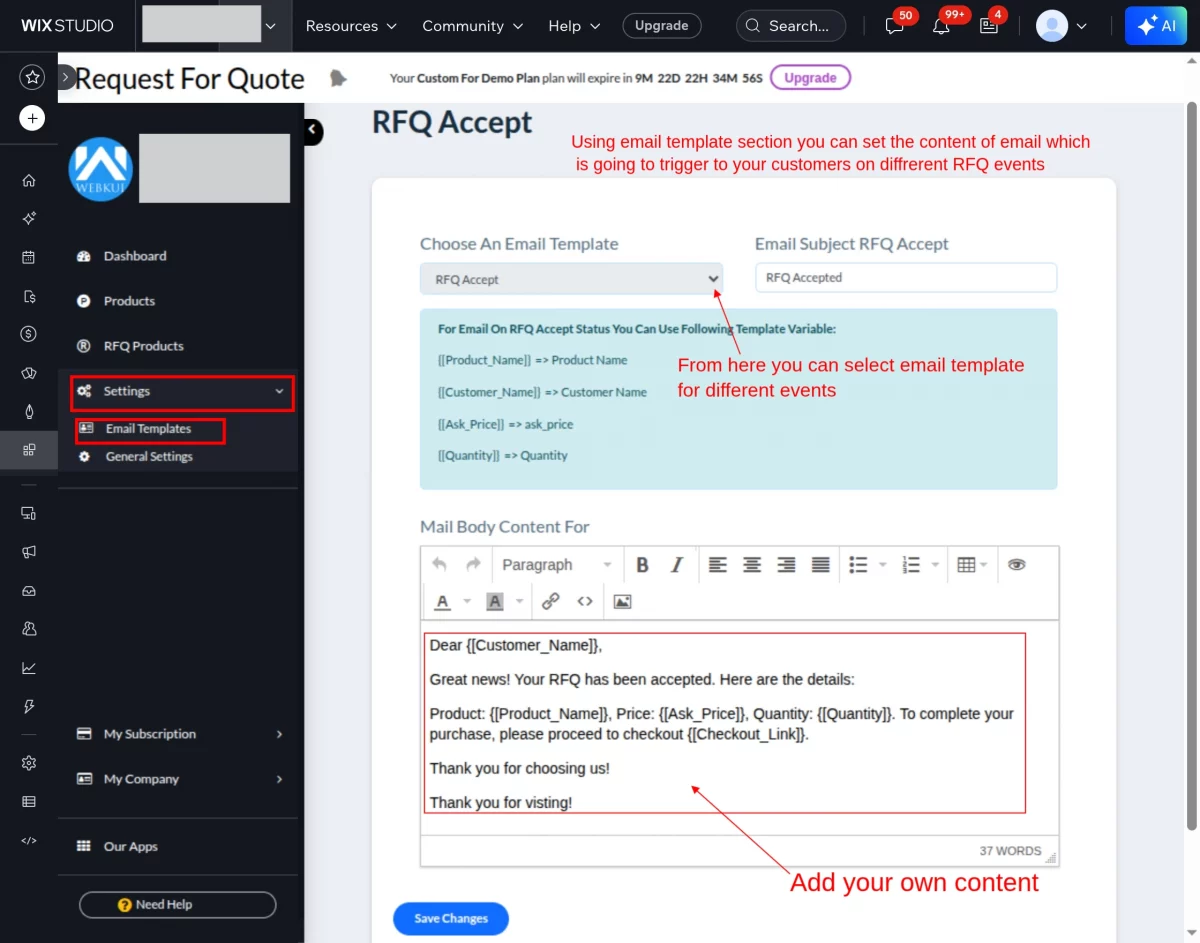1200x943 pixels.
Task: Toggle the preview eye icon in editor
Action: [1017, 565]
